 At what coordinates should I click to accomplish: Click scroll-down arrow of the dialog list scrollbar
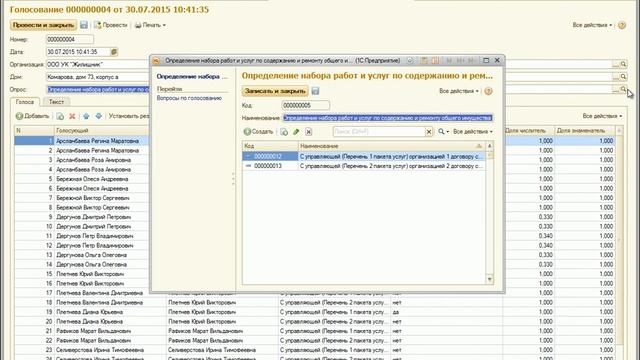coord(490,280)
